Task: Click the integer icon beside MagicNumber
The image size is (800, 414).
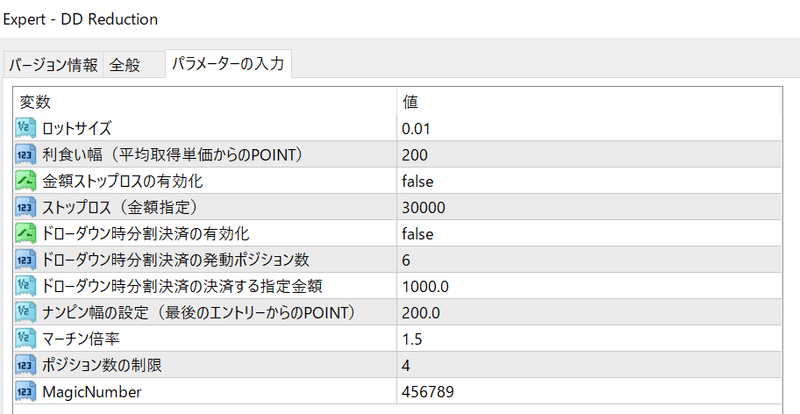Action: pyautogui.click(x=26, y=392)
